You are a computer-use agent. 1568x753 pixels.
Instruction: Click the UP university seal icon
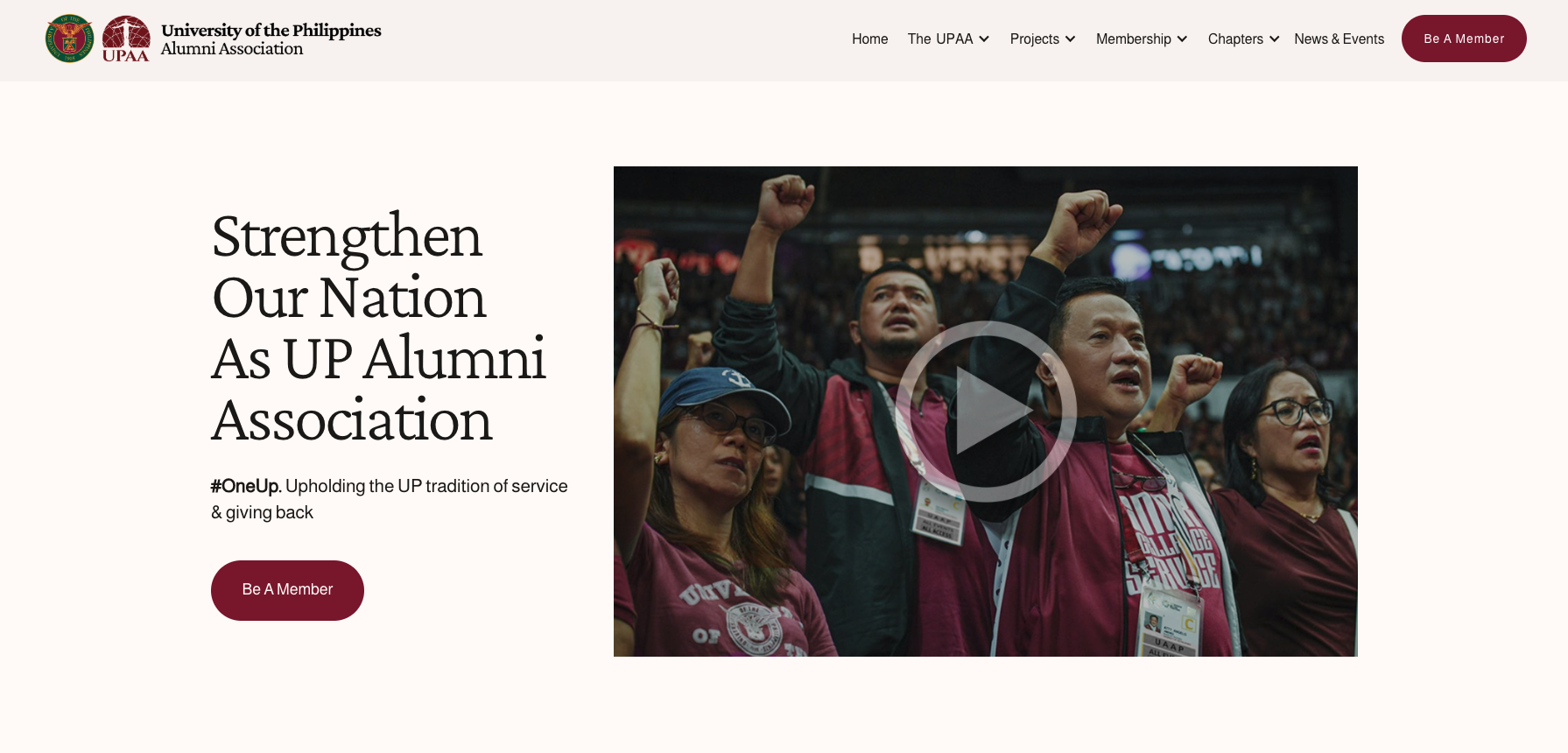point(71,39)
